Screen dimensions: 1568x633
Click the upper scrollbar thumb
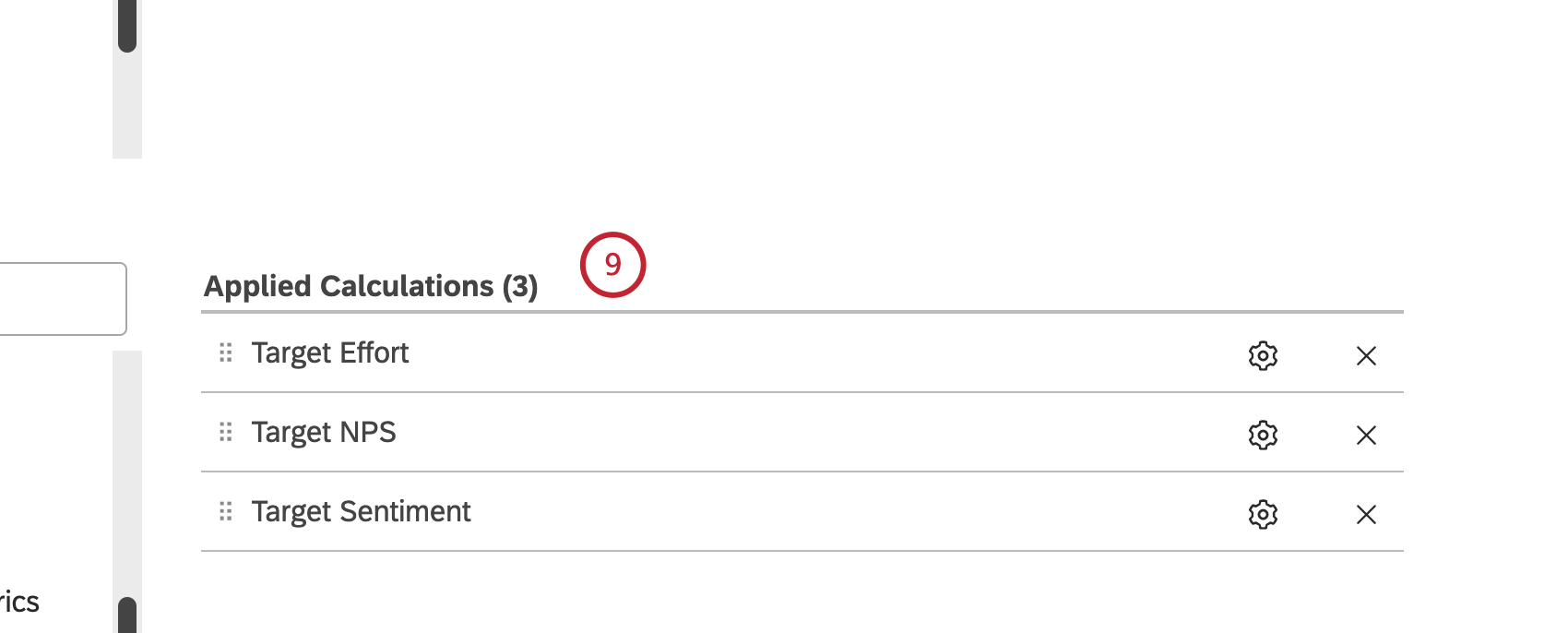point(127,26)
